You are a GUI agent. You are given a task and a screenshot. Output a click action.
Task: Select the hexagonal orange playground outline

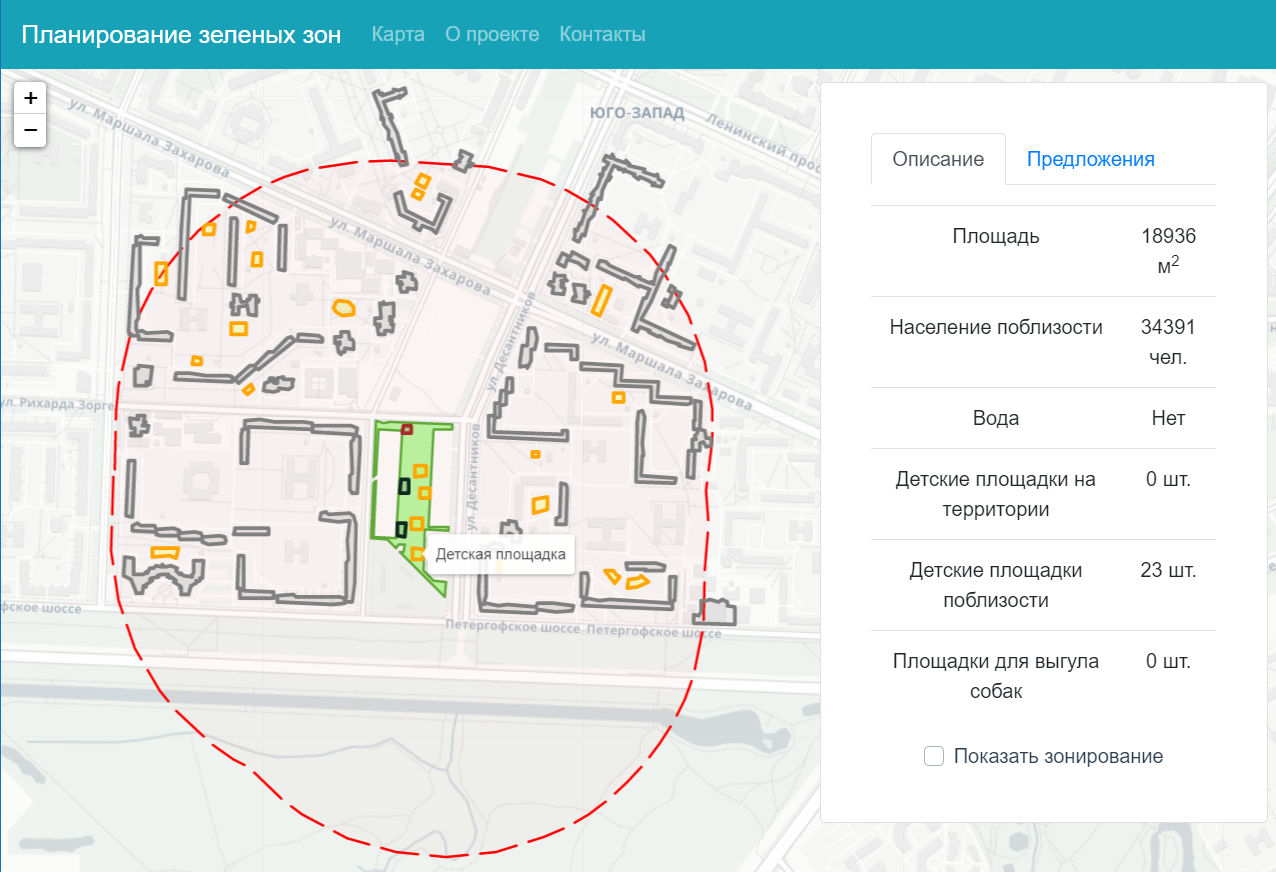tap(344, 308)
